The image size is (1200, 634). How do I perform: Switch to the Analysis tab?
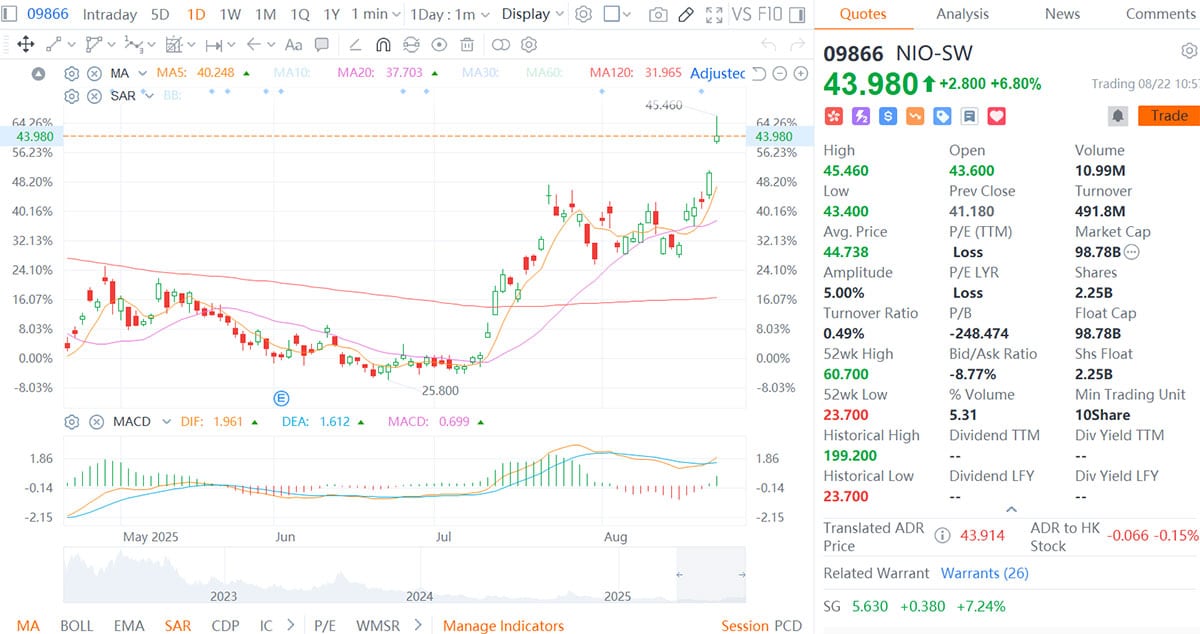962,14
